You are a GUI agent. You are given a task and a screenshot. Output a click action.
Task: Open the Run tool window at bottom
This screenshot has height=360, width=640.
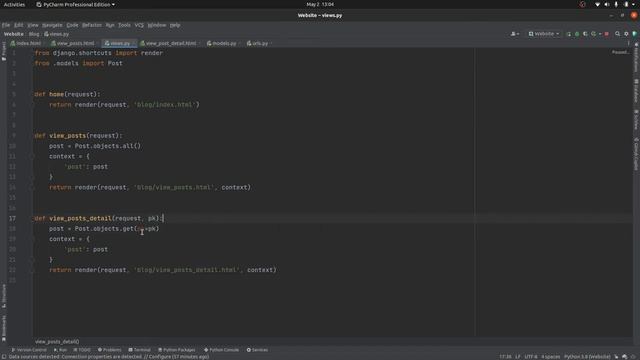coord(60,350)
